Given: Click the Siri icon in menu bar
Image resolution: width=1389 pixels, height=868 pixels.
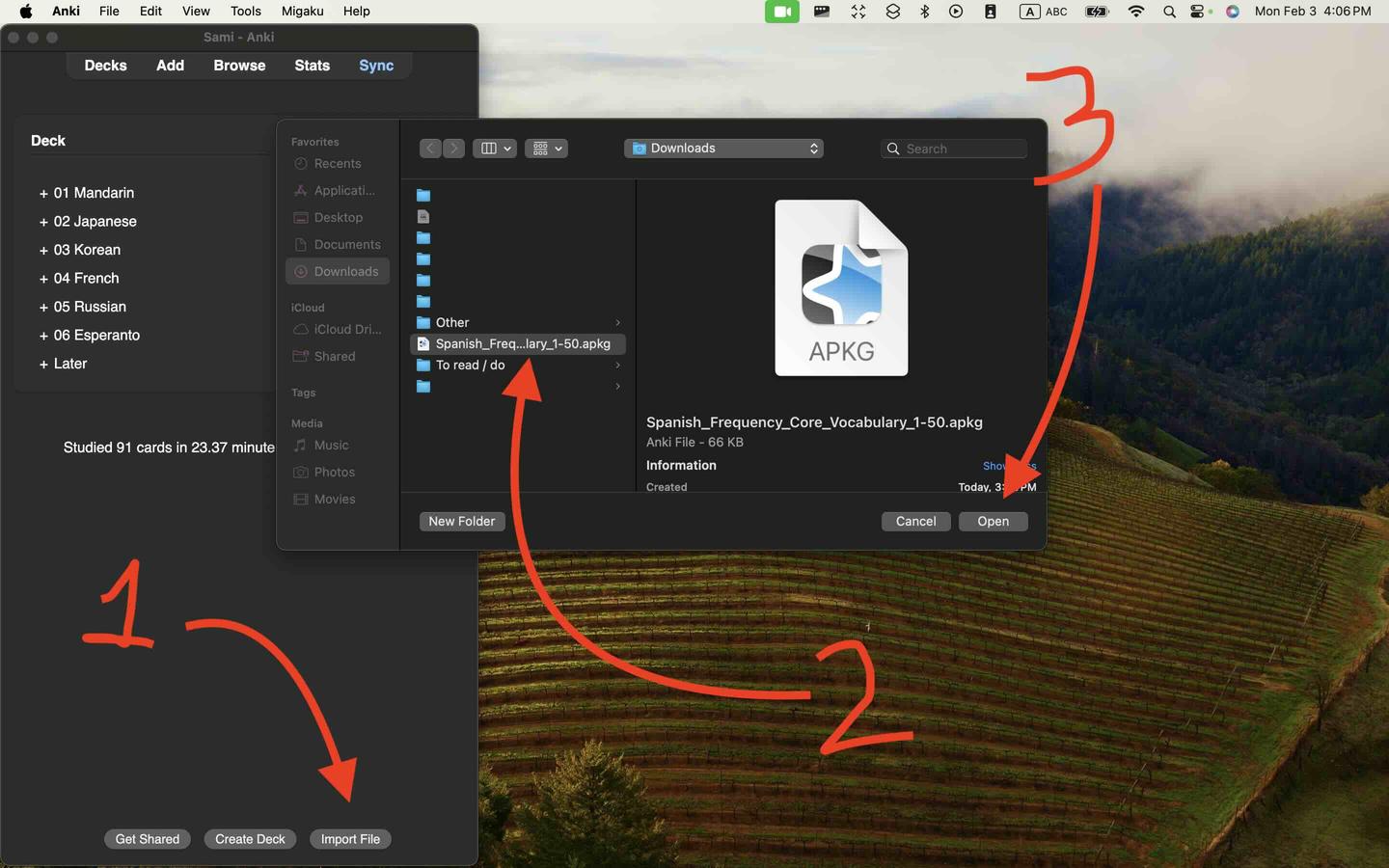Looking at the screenshot, I should coord(1233,12).
